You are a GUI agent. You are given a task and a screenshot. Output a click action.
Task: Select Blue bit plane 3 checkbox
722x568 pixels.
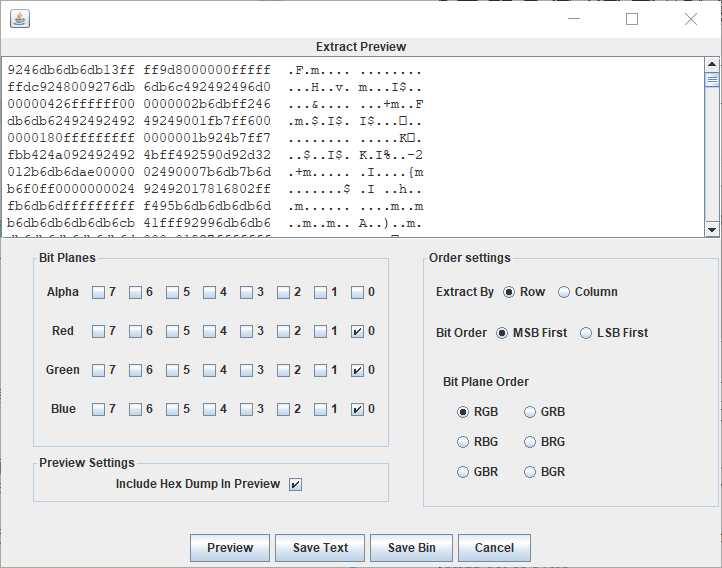[x=246, y=410]
